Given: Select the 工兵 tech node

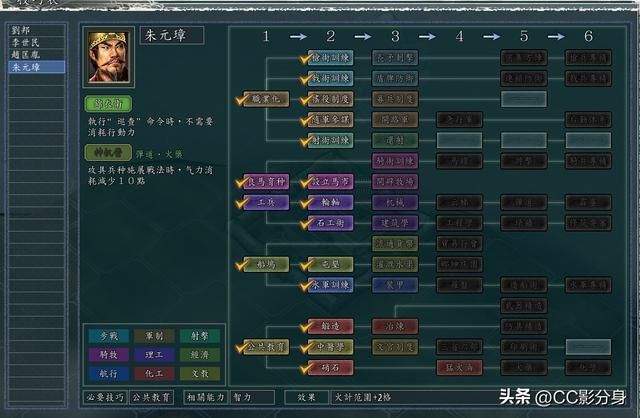Looking at the screenshot, I should point(266,202).
